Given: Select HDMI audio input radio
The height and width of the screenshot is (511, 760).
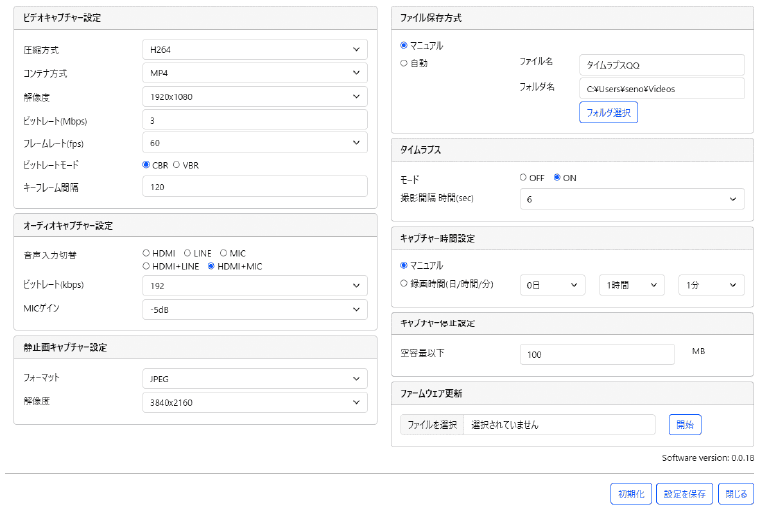Looking at the screenshot, I should [x=146, y=253].
